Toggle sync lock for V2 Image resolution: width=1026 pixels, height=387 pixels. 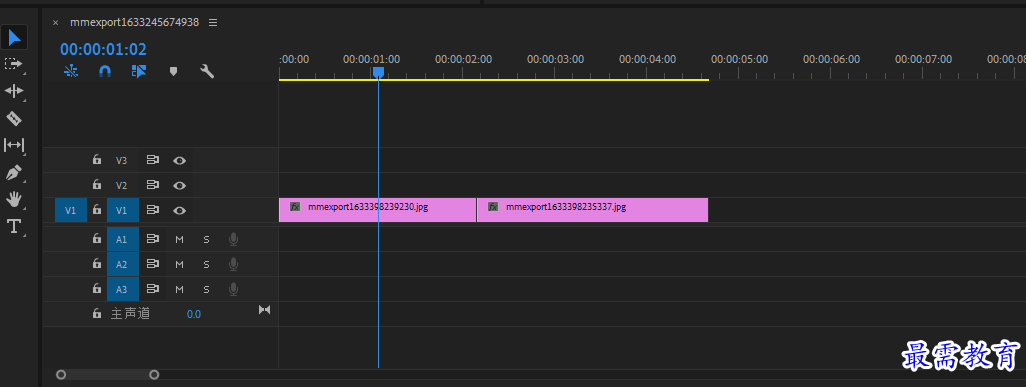point(152,185)
